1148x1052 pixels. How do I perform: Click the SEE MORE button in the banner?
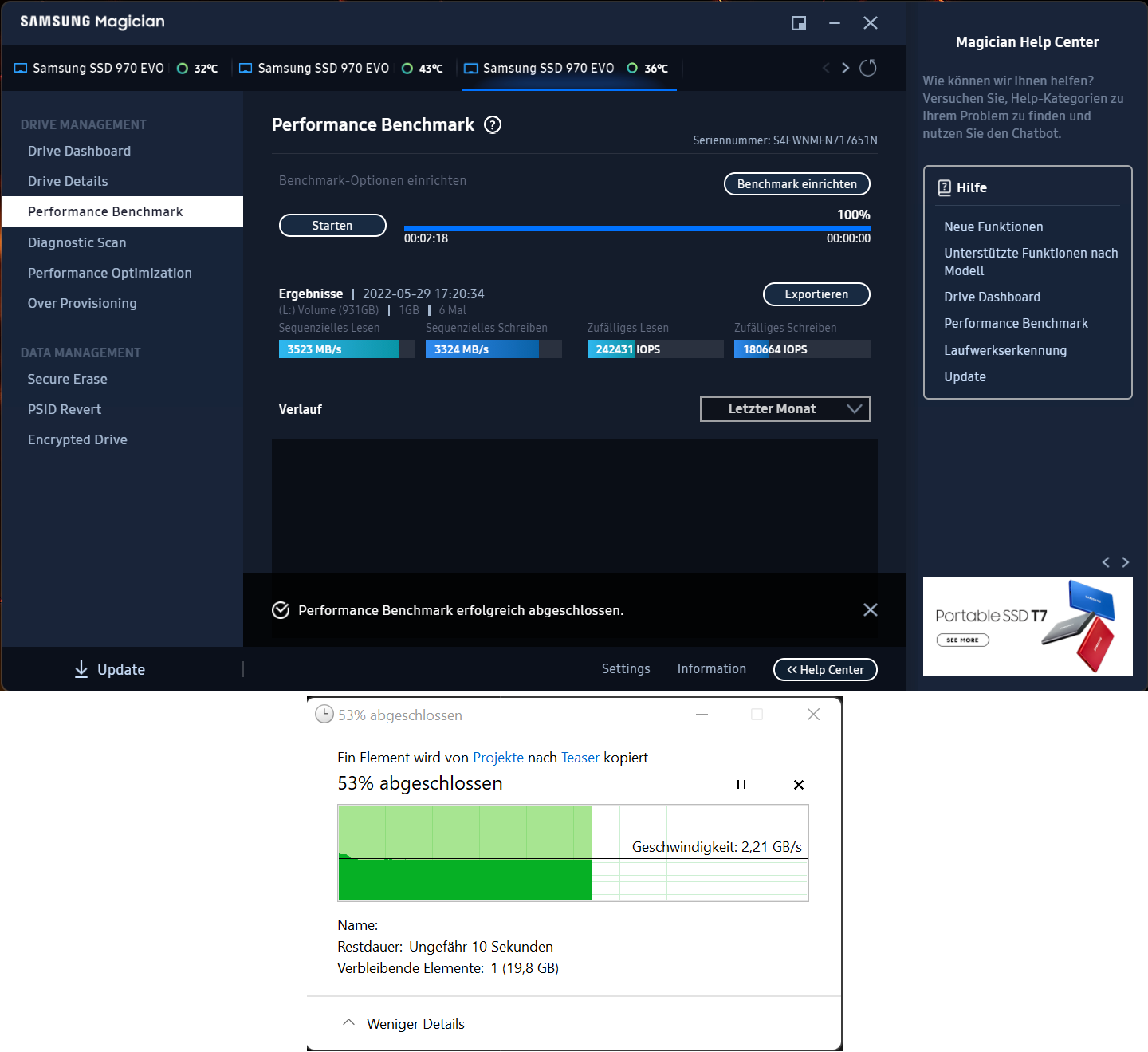(x=962, y=640)
